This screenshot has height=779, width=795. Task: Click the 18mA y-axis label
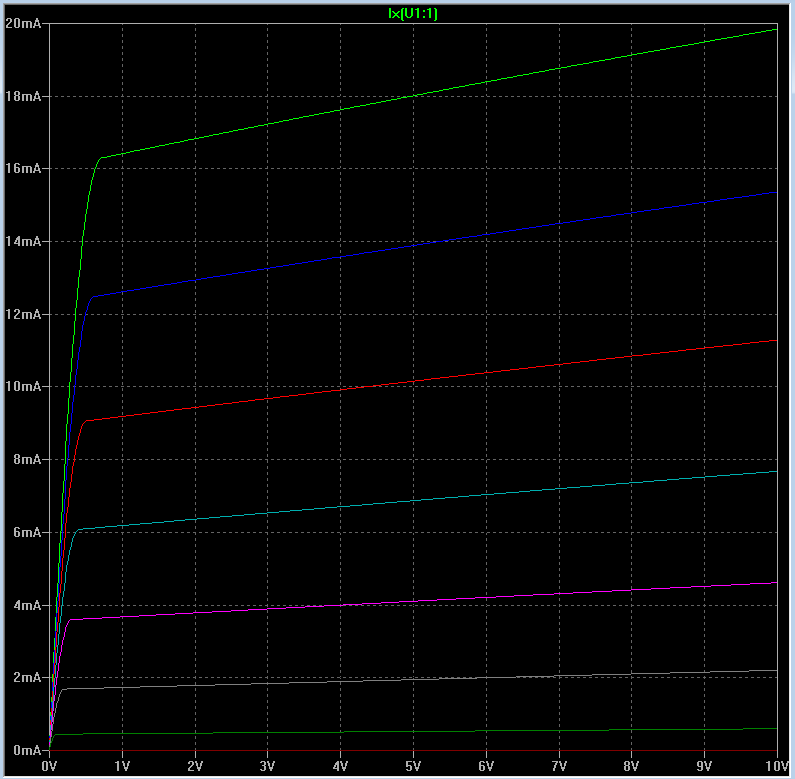pyautogui.click(x=23, y=96)
